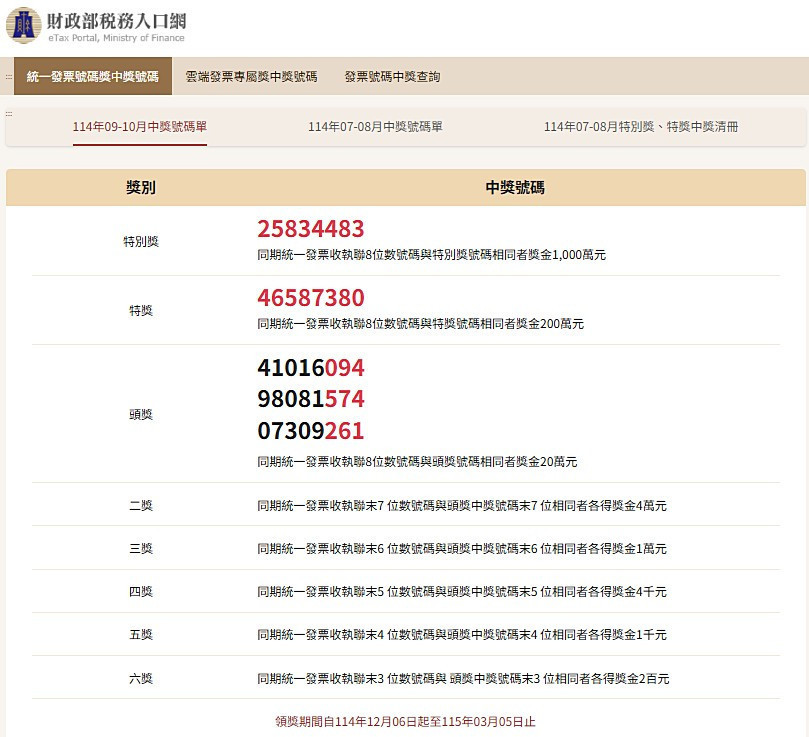
Task: Click the 特別獎 number 25834483
Action: pyautogui.click(x=310, y=229)
